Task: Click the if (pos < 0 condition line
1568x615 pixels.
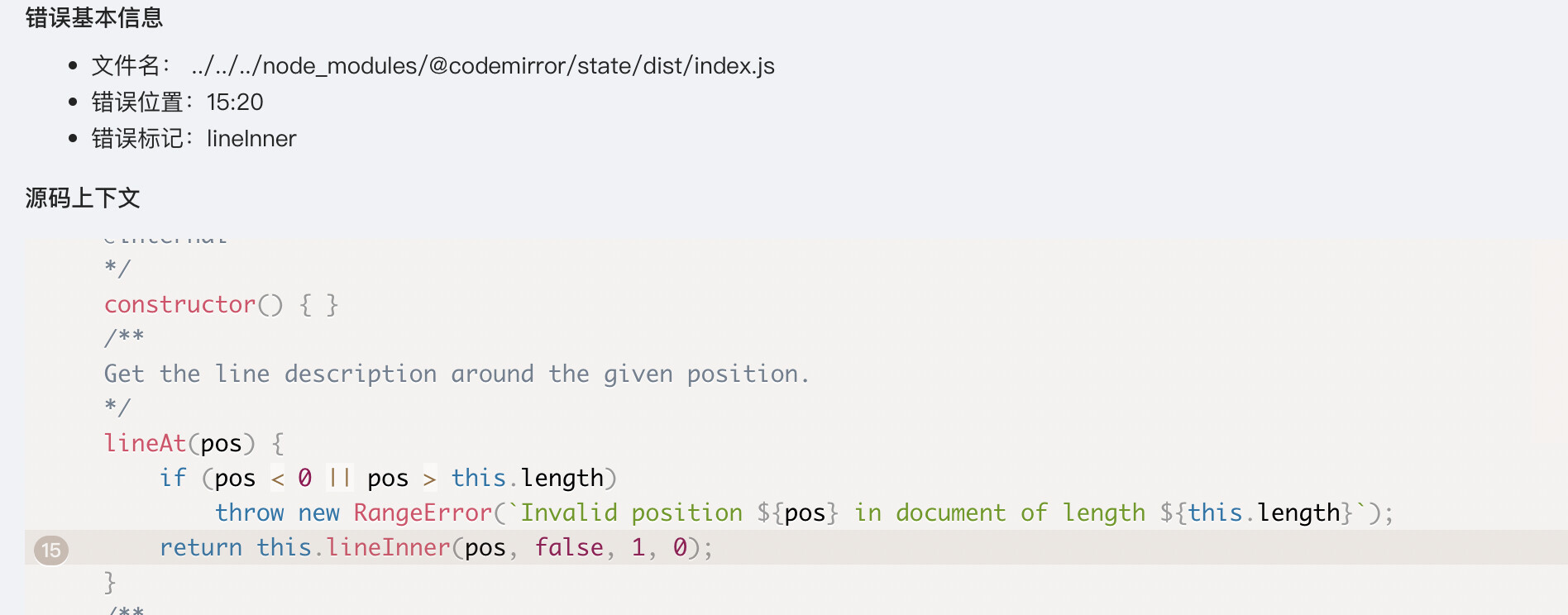Action: click(388, 478)
